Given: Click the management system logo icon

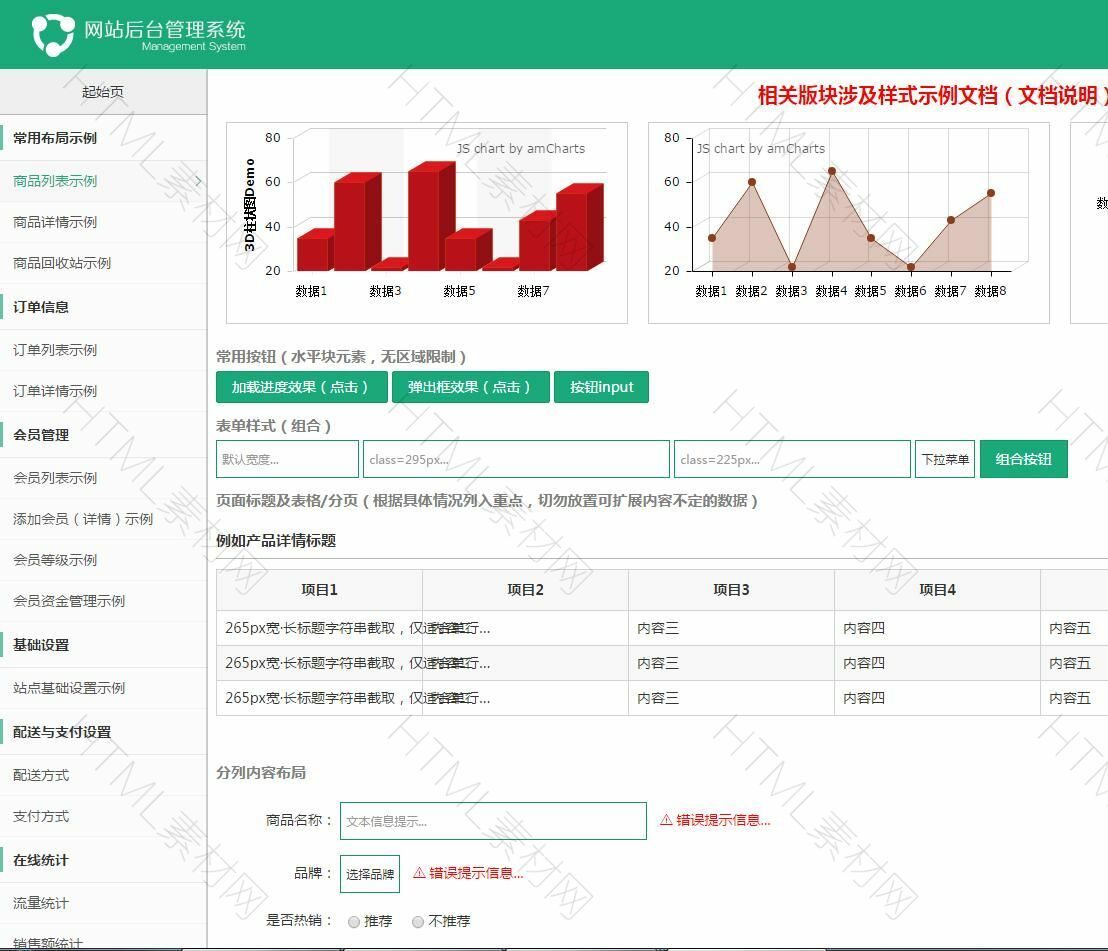Looking at the screenshot, I should tap(53, 35).
